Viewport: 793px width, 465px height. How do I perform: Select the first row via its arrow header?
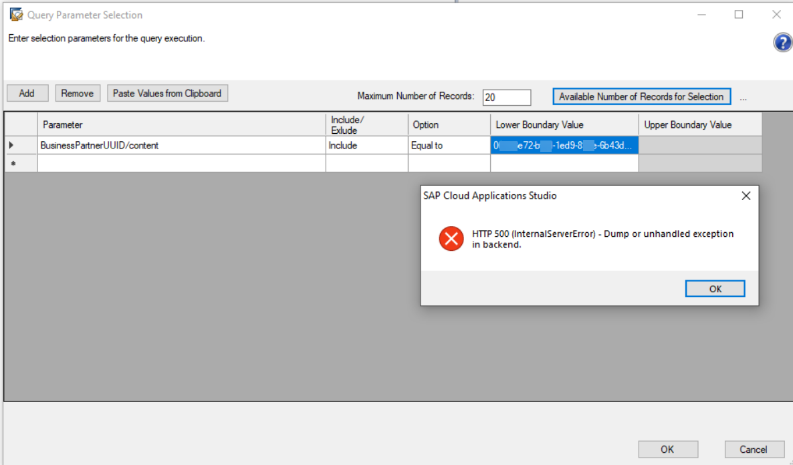pyautogui.click(x=21, y=145)
